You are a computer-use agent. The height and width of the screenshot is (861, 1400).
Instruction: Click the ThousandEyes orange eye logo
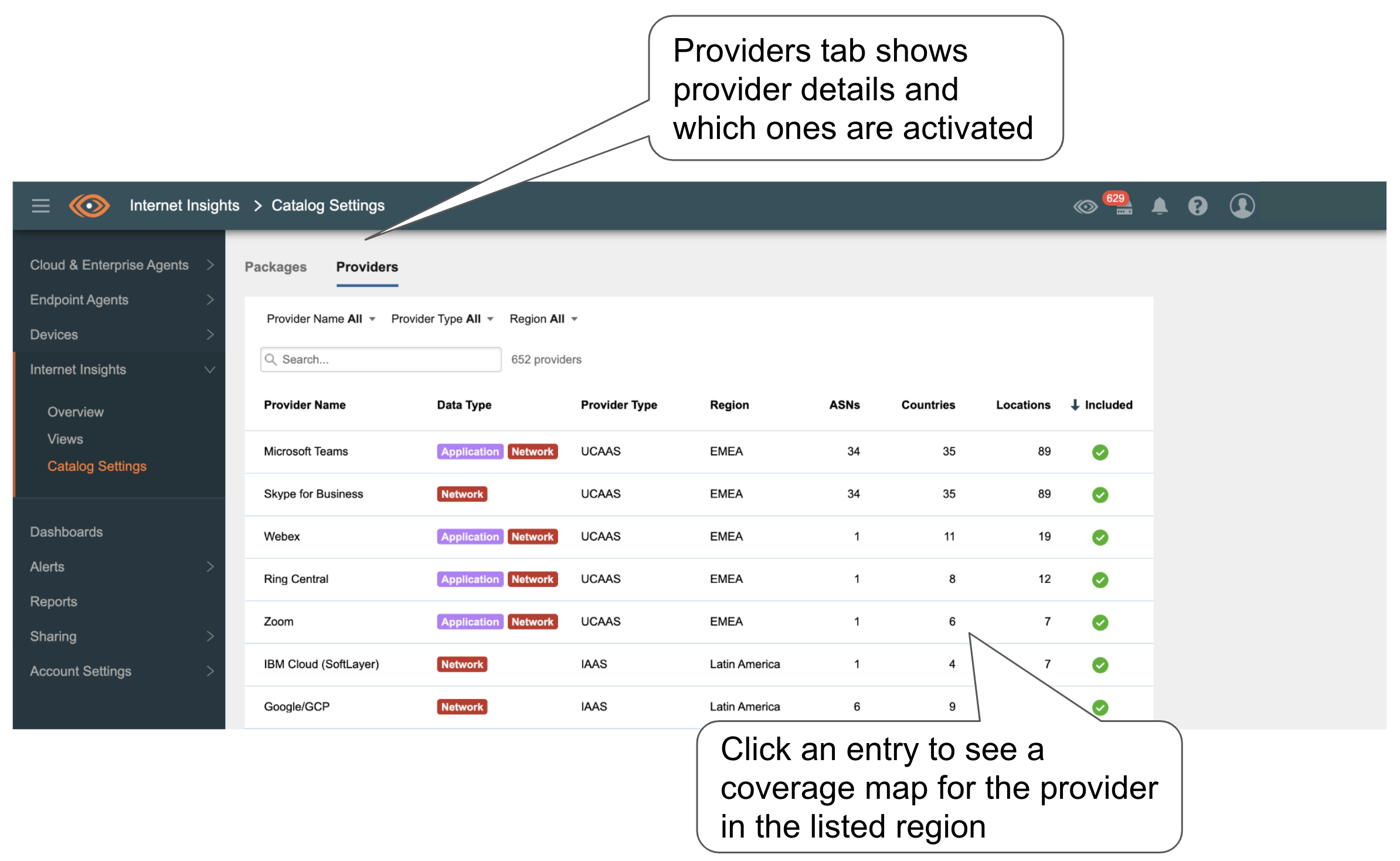click(x=89, y=206)
